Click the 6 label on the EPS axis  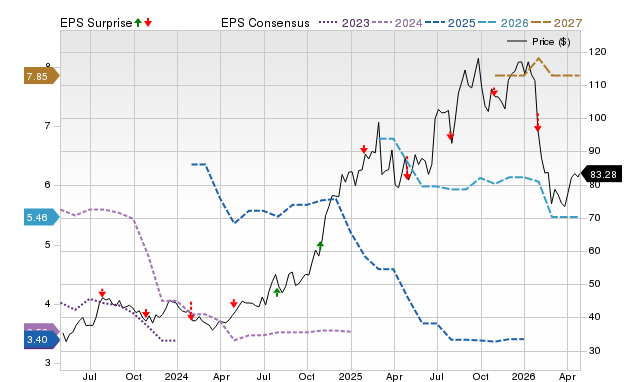tap(47, 185)
